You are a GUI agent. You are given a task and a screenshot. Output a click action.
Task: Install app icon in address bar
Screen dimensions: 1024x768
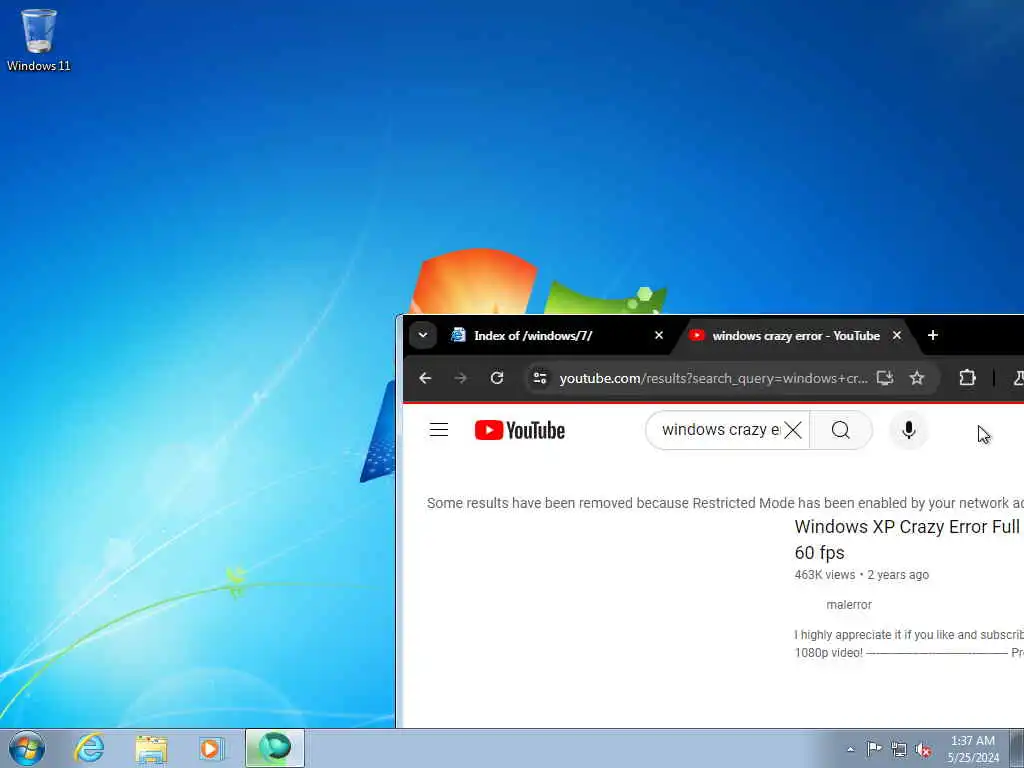885,377
